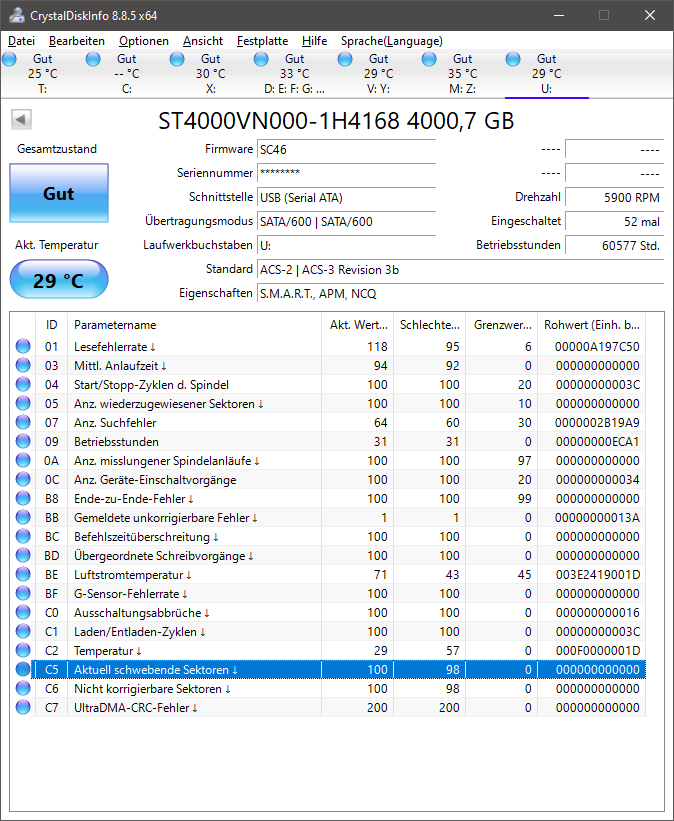
Task: Click status orb of Anz. Suchfehler row
Action: click(23, 423)
